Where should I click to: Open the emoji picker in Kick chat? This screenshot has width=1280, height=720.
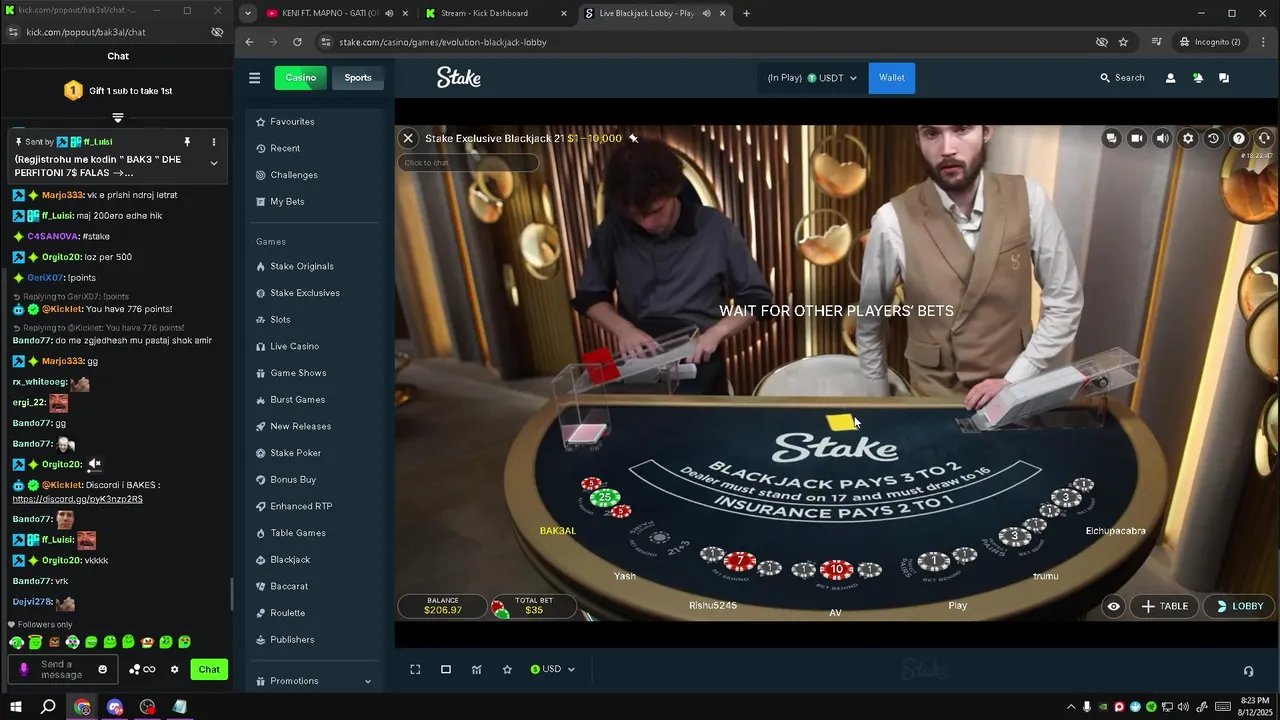pyautogui.click(x=102, y=670)
